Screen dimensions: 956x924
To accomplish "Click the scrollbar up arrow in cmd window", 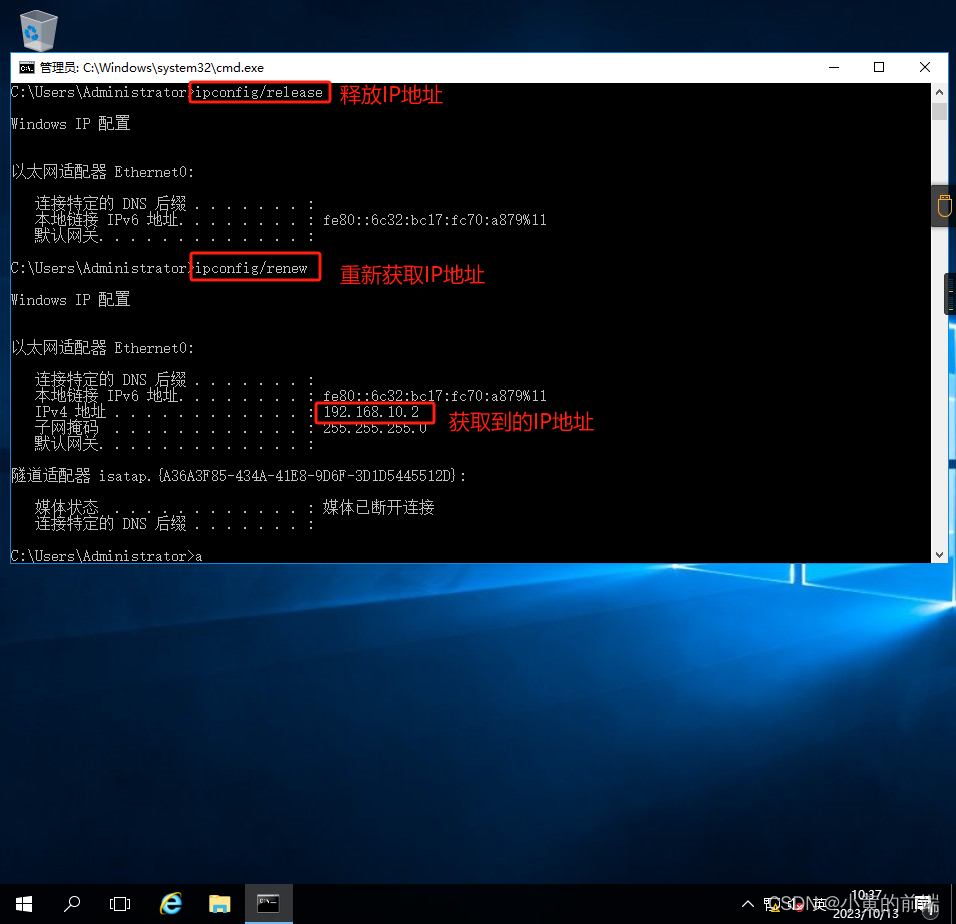I will tap(939, 90).
